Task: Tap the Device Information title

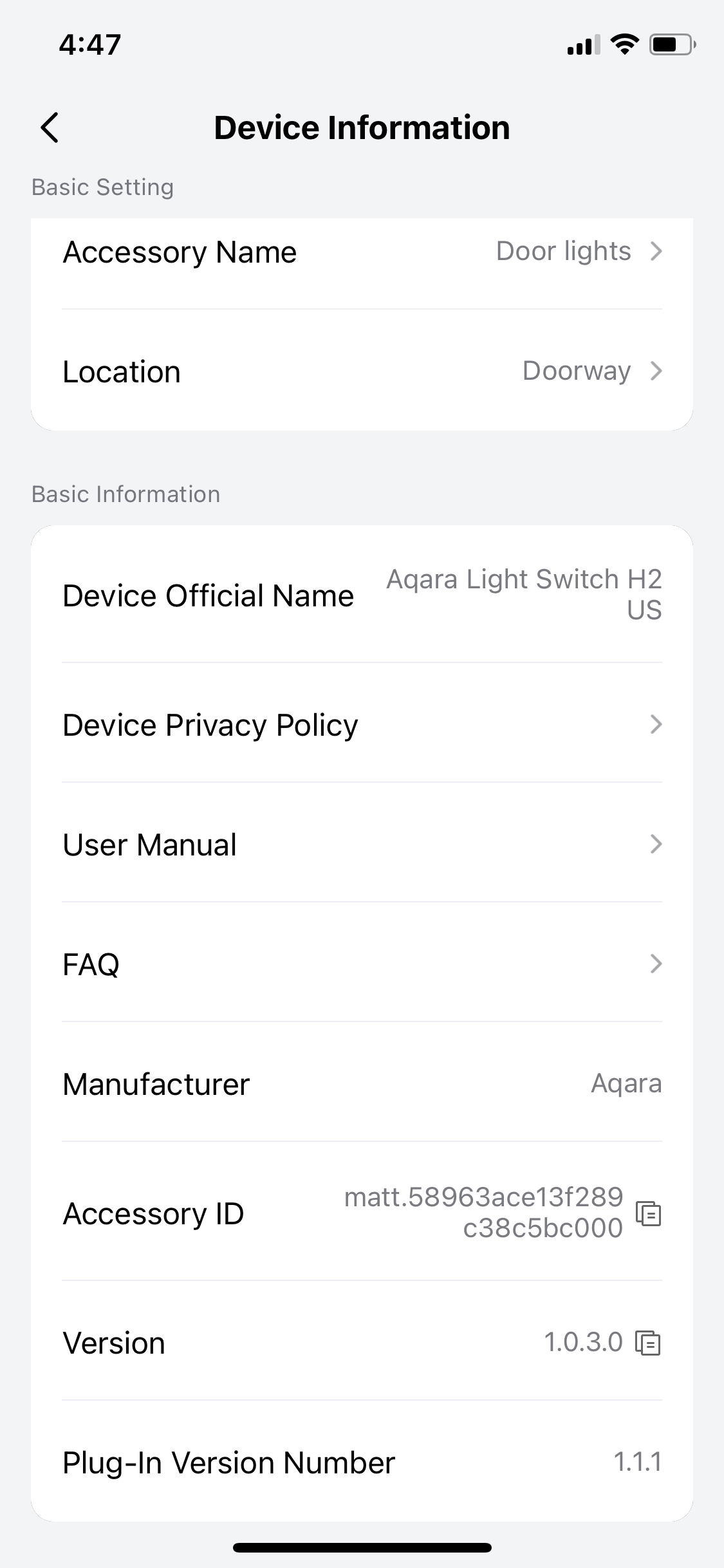Action: [362, 127]
